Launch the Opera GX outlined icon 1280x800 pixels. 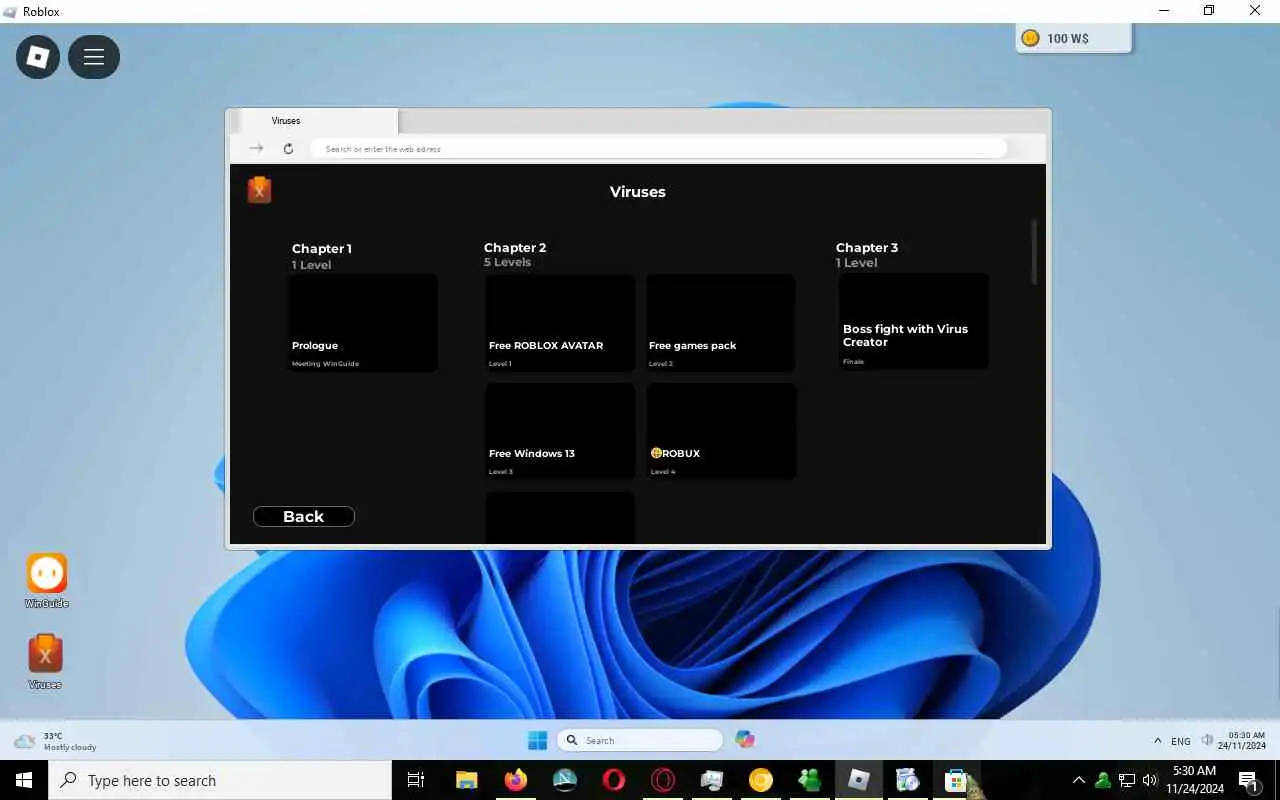point(662,780)
